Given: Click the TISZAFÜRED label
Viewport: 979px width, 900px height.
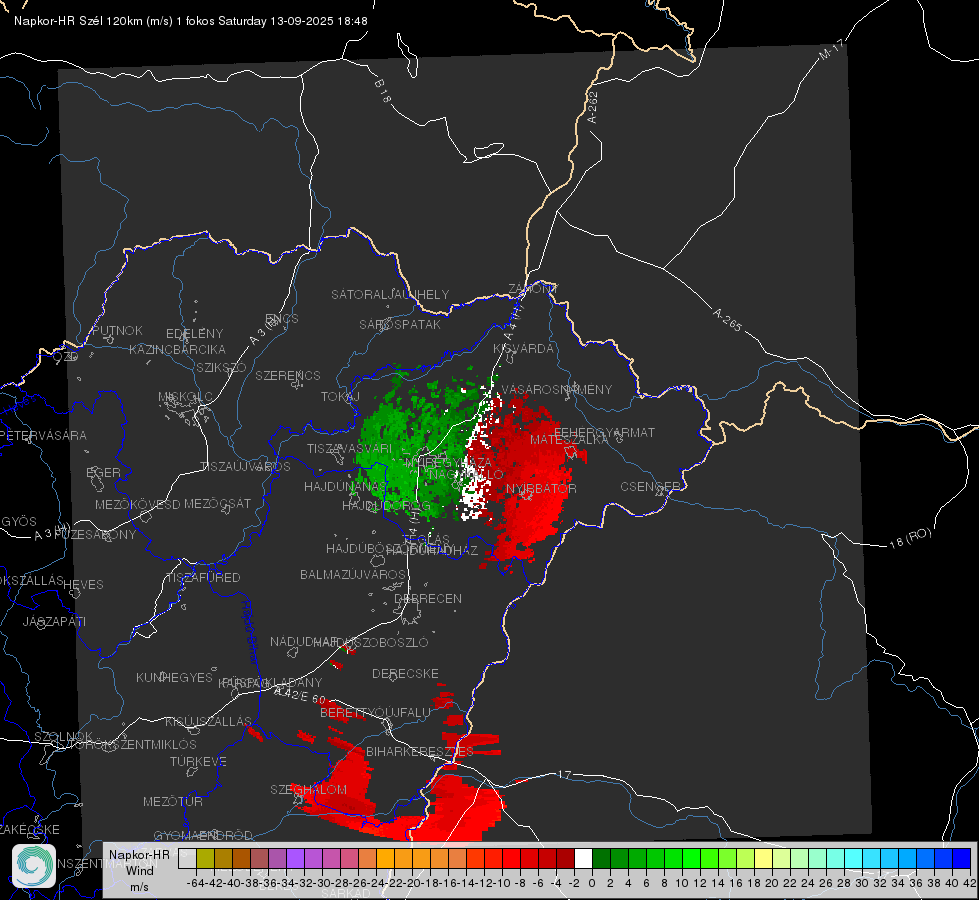Looking at the screenshot, I should tap(204, 578).
